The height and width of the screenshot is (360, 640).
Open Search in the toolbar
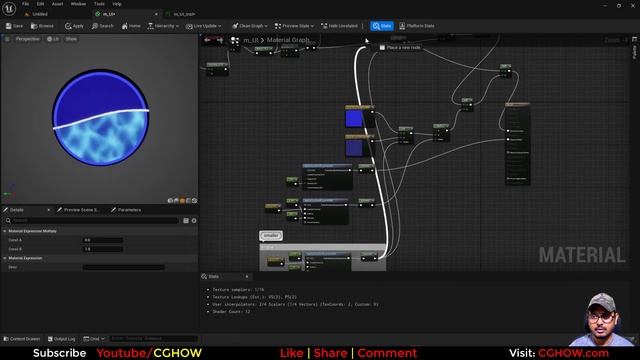[x=102, y=26]
